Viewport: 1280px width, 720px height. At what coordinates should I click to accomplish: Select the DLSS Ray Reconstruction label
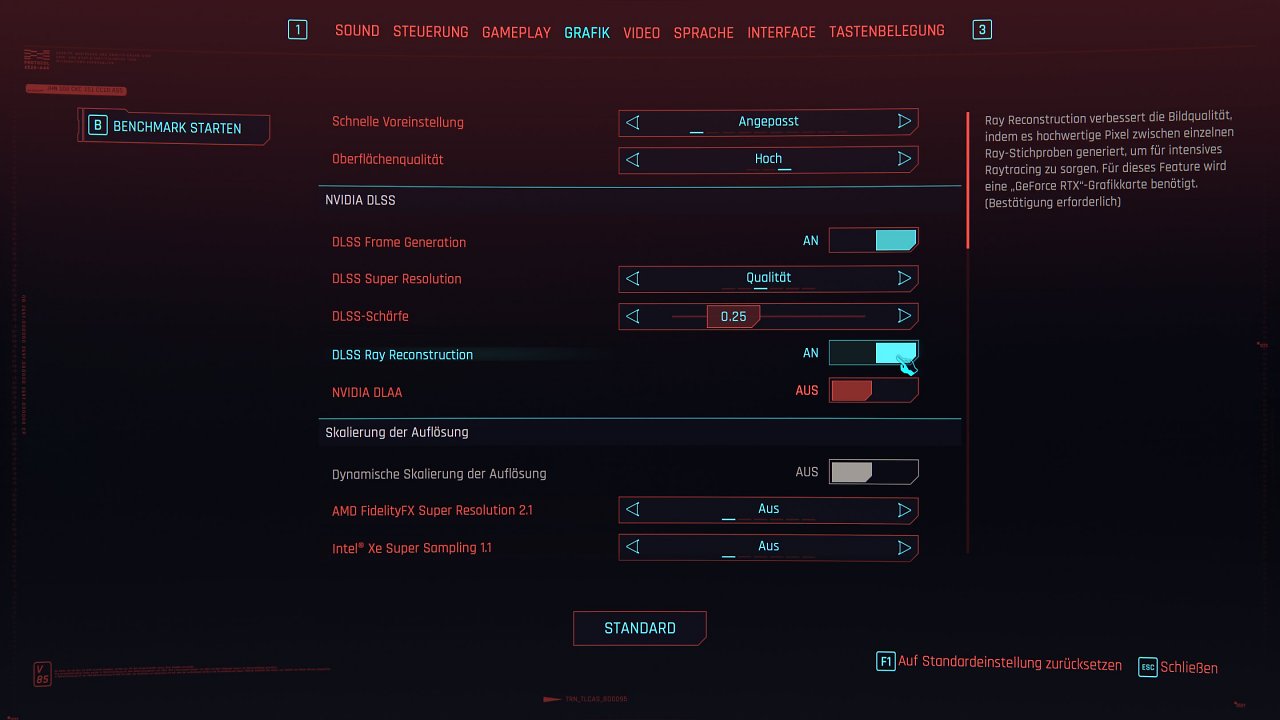[x=402, y=355]
